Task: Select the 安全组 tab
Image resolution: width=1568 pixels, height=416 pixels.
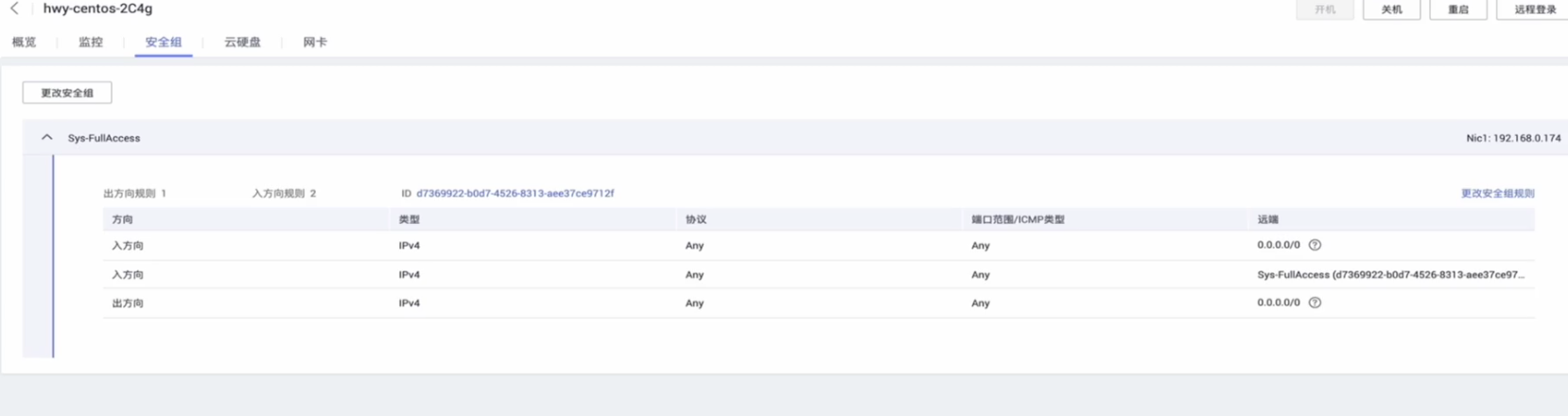Action: click(x=164, y=43)
